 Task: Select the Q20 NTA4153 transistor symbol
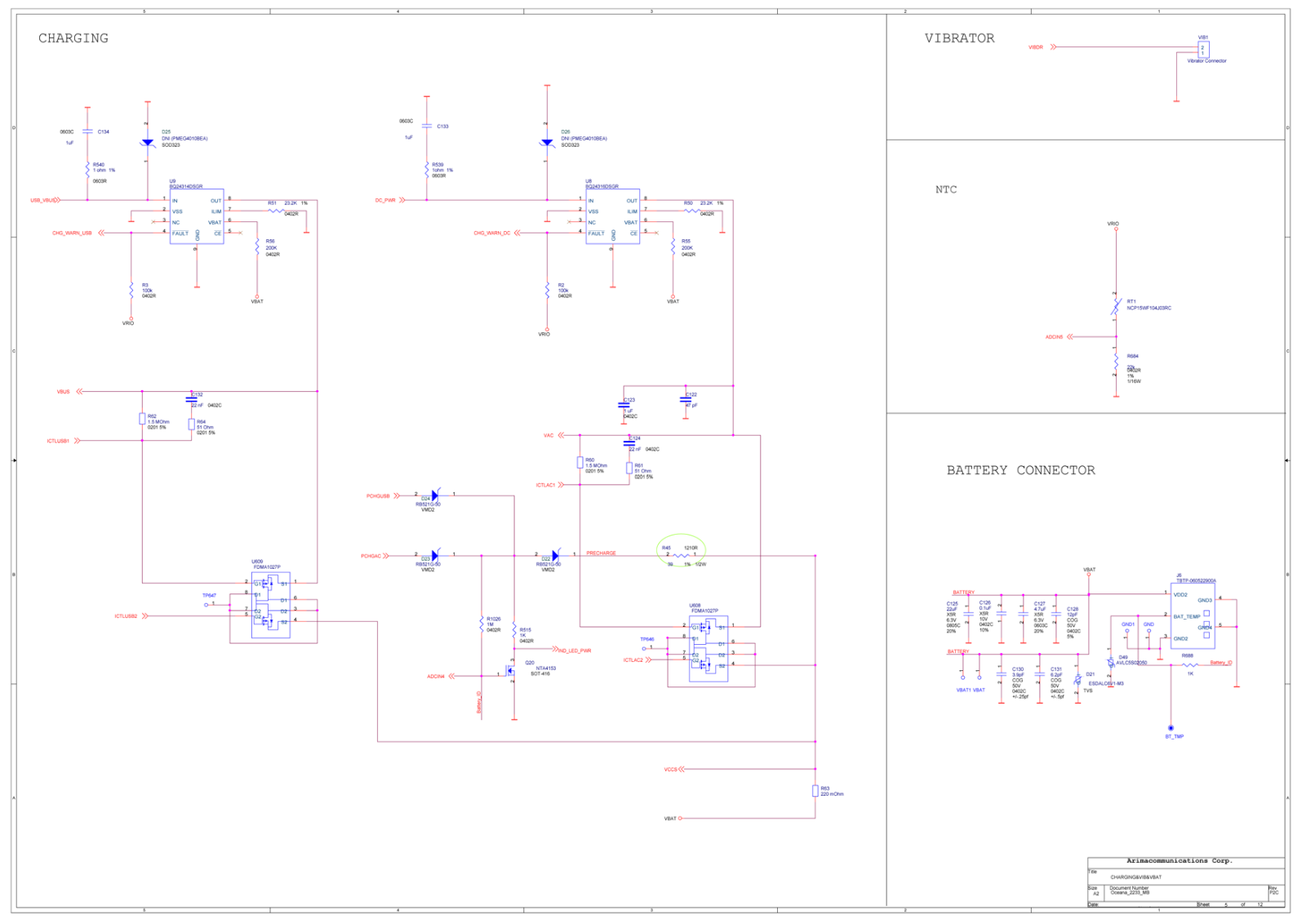[x=511, y=672]
